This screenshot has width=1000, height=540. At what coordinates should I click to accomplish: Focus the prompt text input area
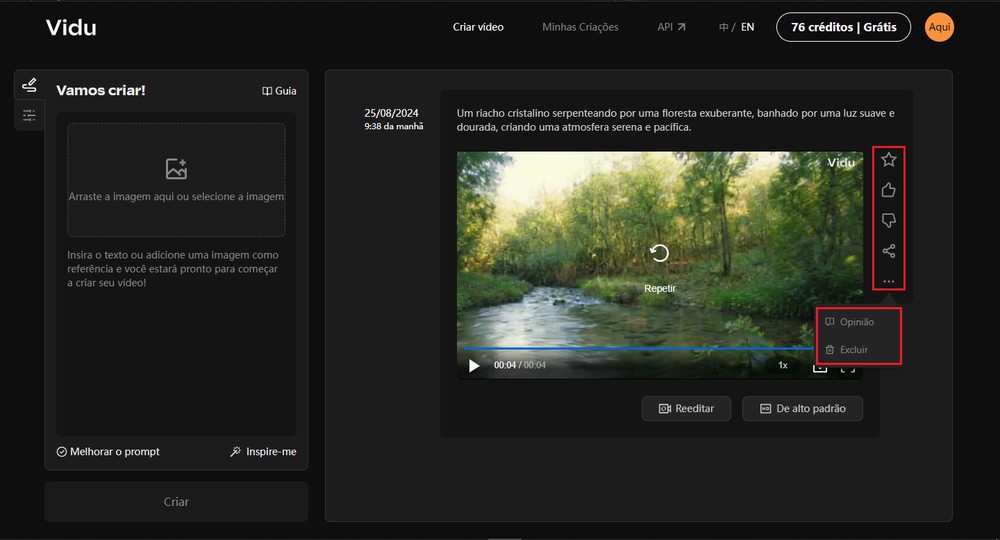(x=176, y=338)
